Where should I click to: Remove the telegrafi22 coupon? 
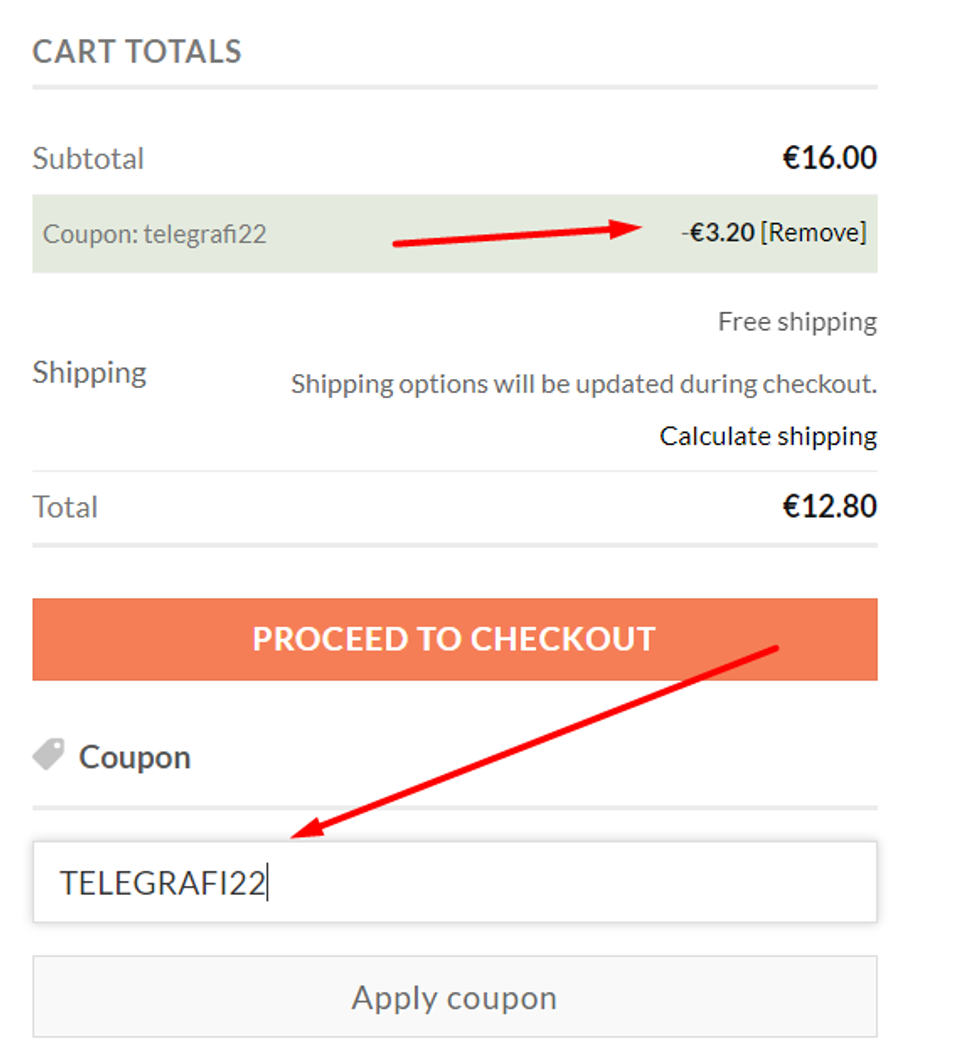point(813,233)
